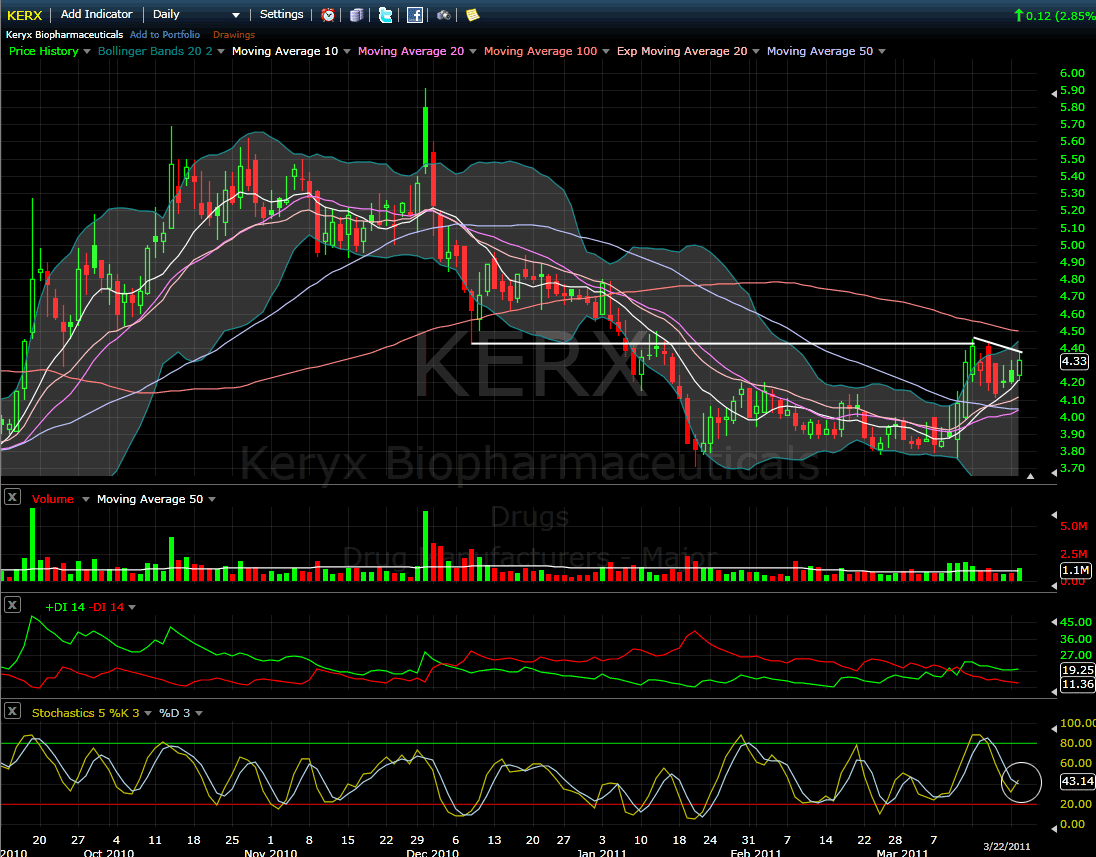Share chart via Facebook icon
The width and height of the screenshot is (1096, 857).
coord(414,15)
